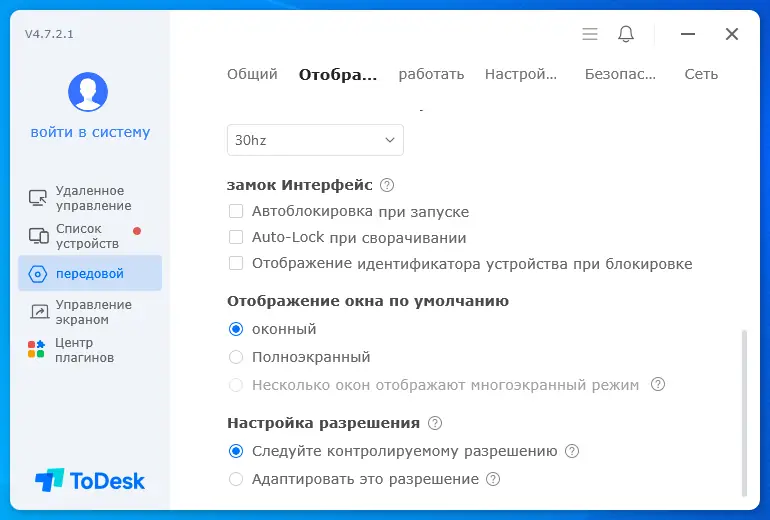Open передовой sidebar item
The width and height of the screenshot is (770, 520).
pos(90,273)
